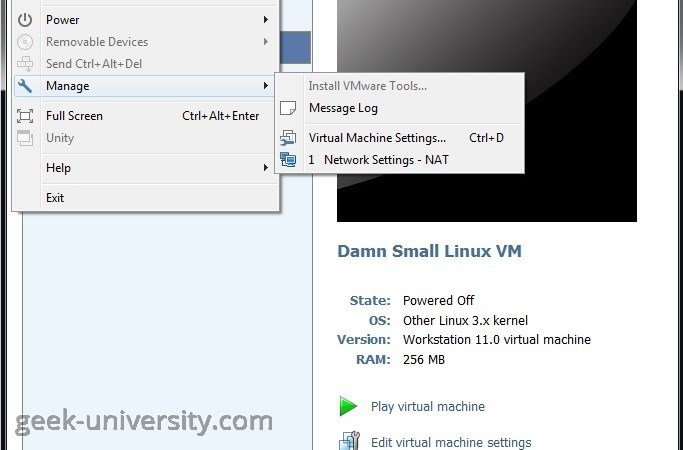Expand the Help submenu arrow
Image resolution: width=683 pixels, height=450 pixels.
coord(265,168)
